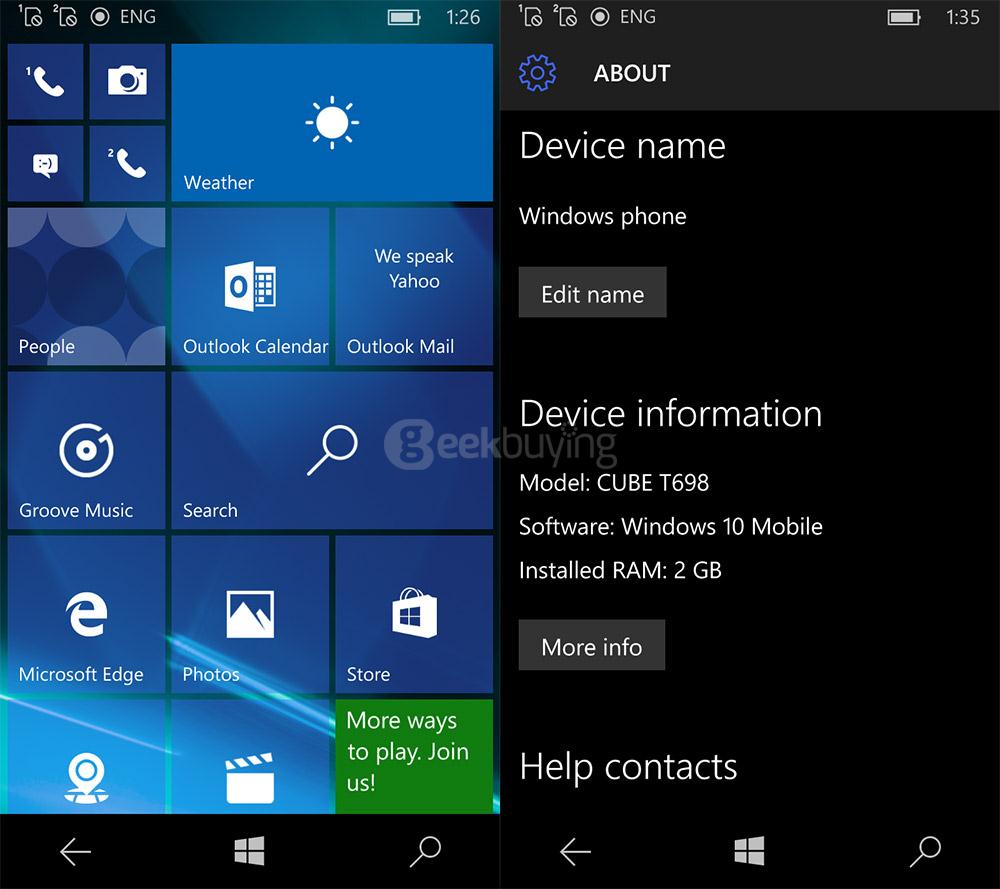Launch the Groove Music tile
The height and width of the screenshot is (889, 1000).
(86, 451)
